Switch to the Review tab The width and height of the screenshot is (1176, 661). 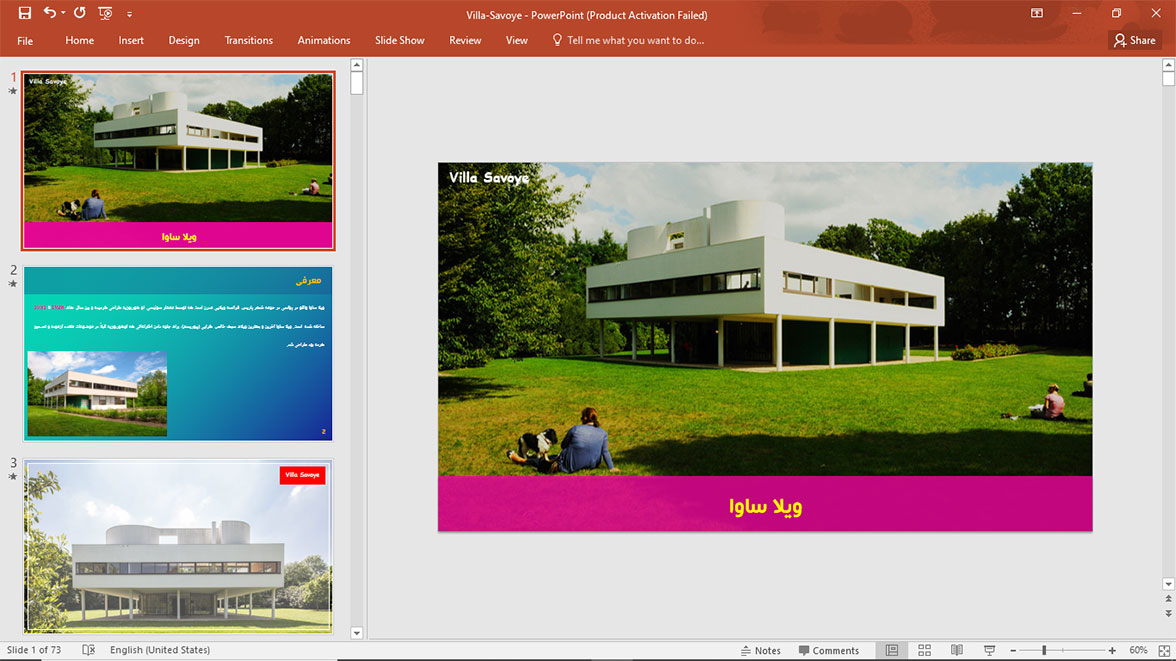pyautogui.click(x=465, y=41)
